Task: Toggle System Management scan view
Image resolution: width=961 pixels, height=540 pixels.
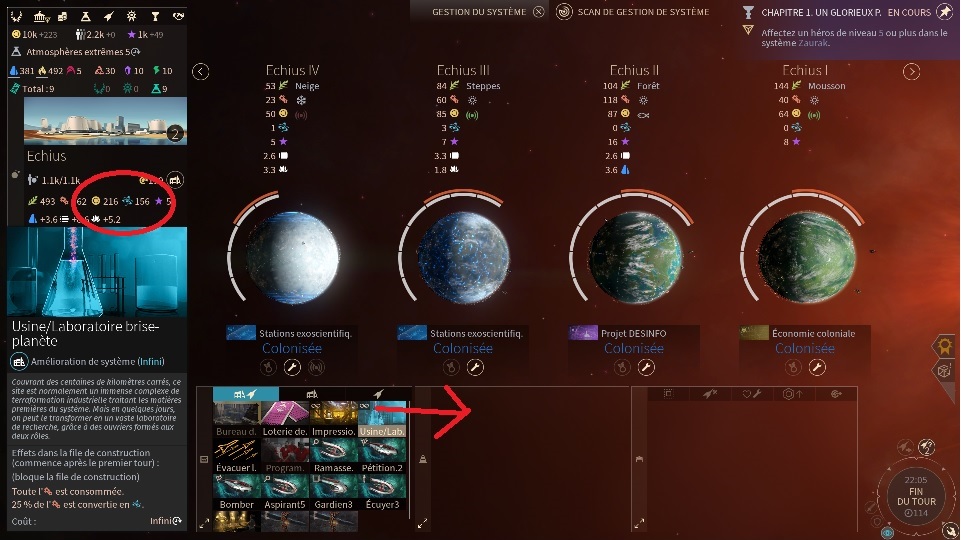Action: 632,12
